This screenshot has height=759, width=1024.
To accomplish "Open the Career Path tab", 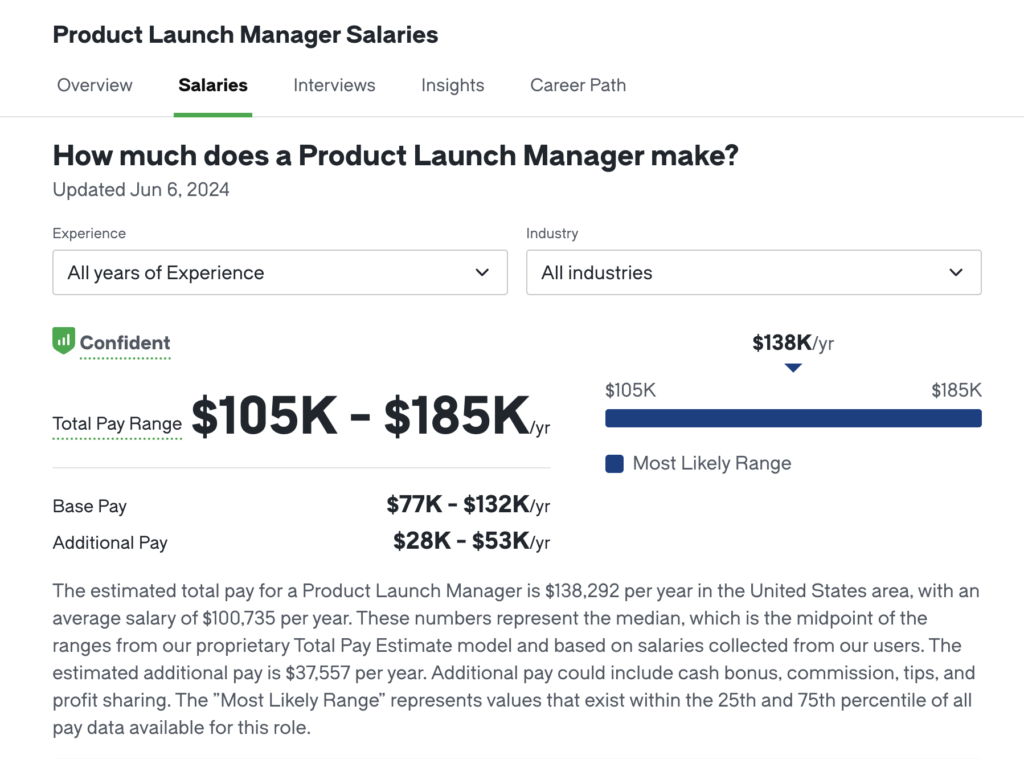I will 577,85.
